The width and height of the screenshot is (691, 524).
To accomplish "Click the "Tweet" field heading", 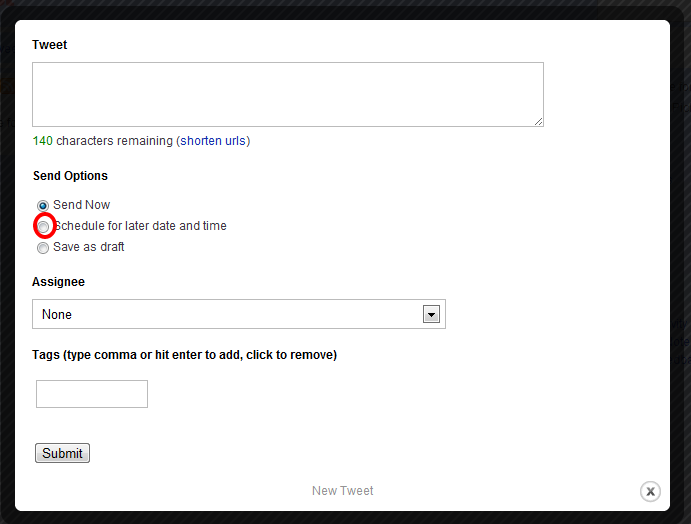I will pos(50,45).
